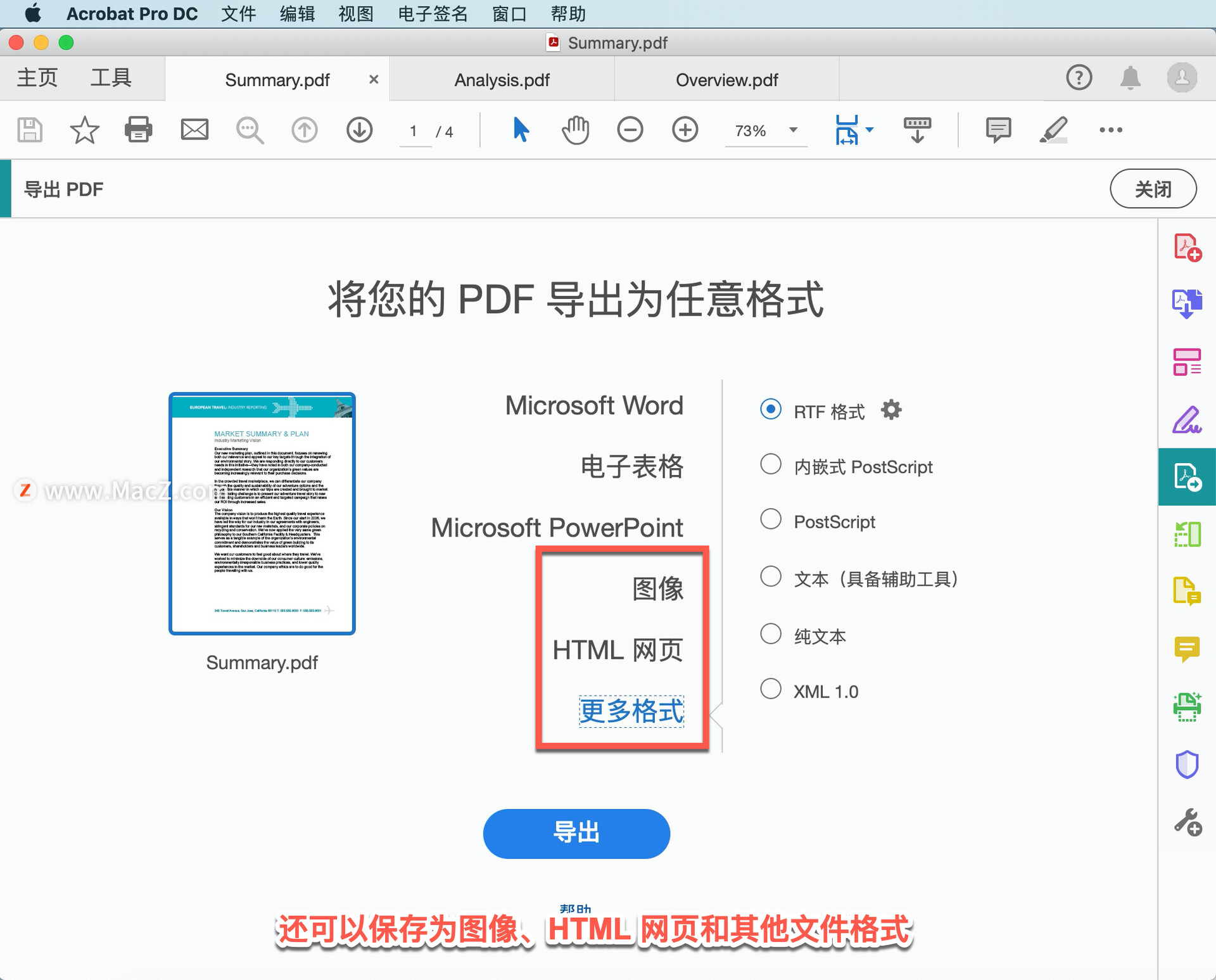Open the 电子签名 menu

433,13
